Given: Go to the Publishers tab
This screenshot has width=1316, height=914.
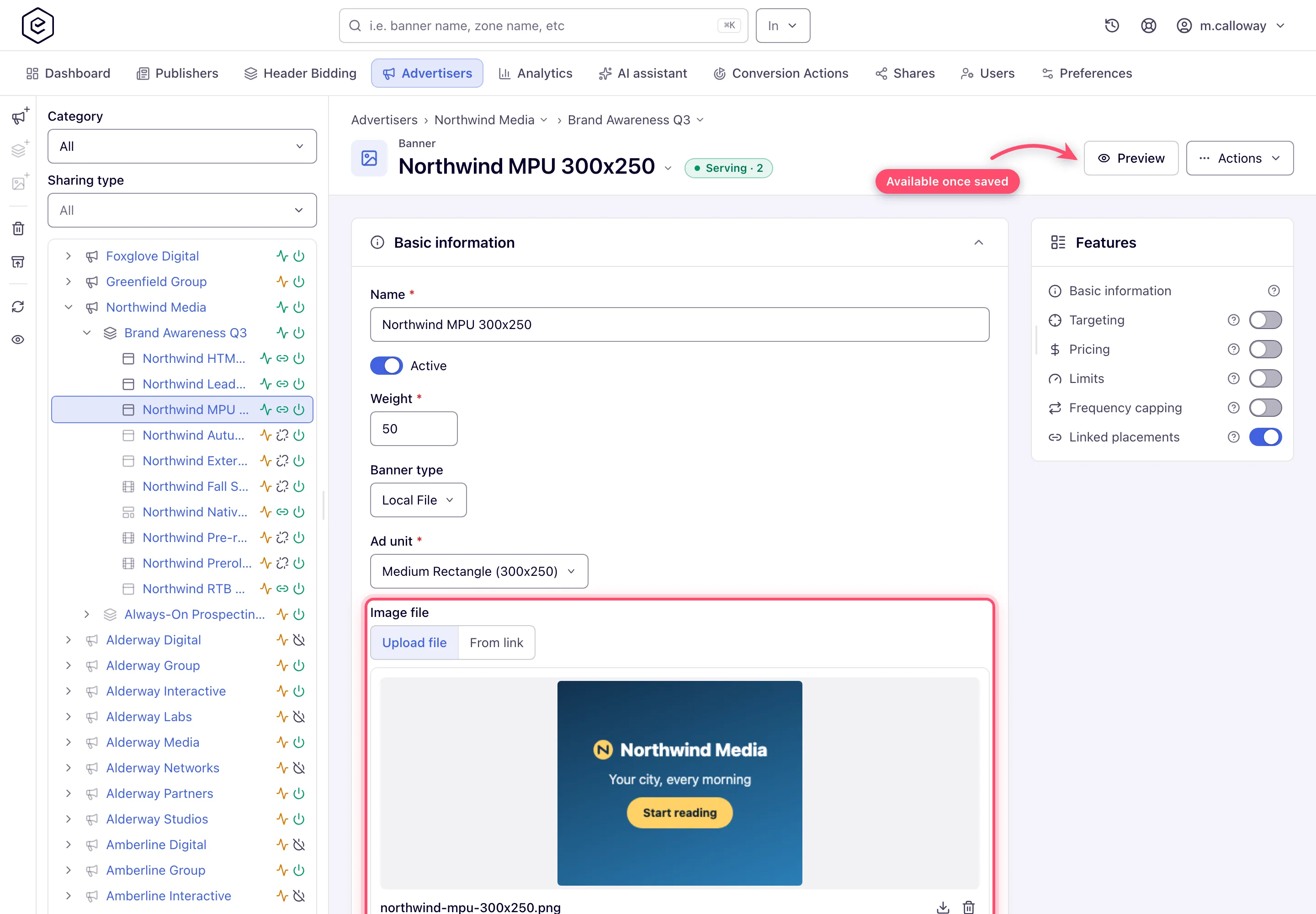Looking at the screenshot, I should coord(178,73).
